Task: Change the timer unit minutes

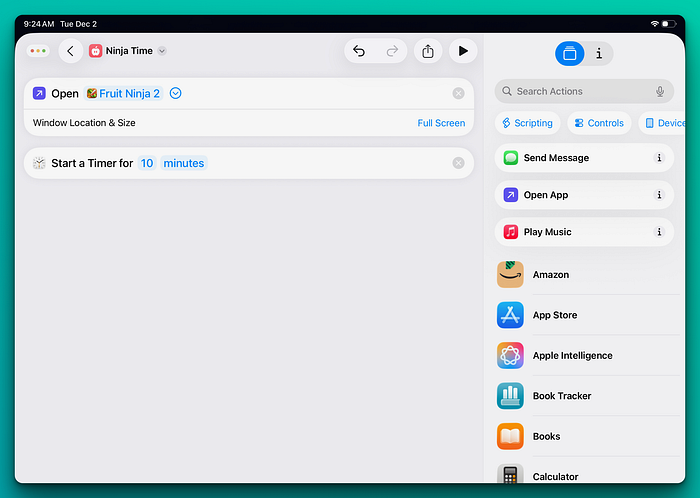Action: pyautogui.click(x=183, y=163)
